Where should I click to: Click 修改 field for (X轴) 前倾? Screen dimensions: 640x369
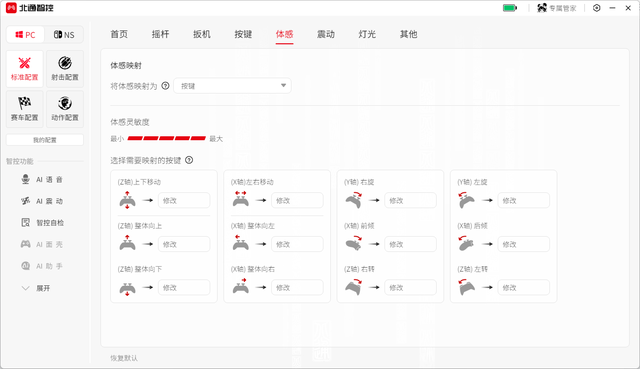tap(410, 244)
